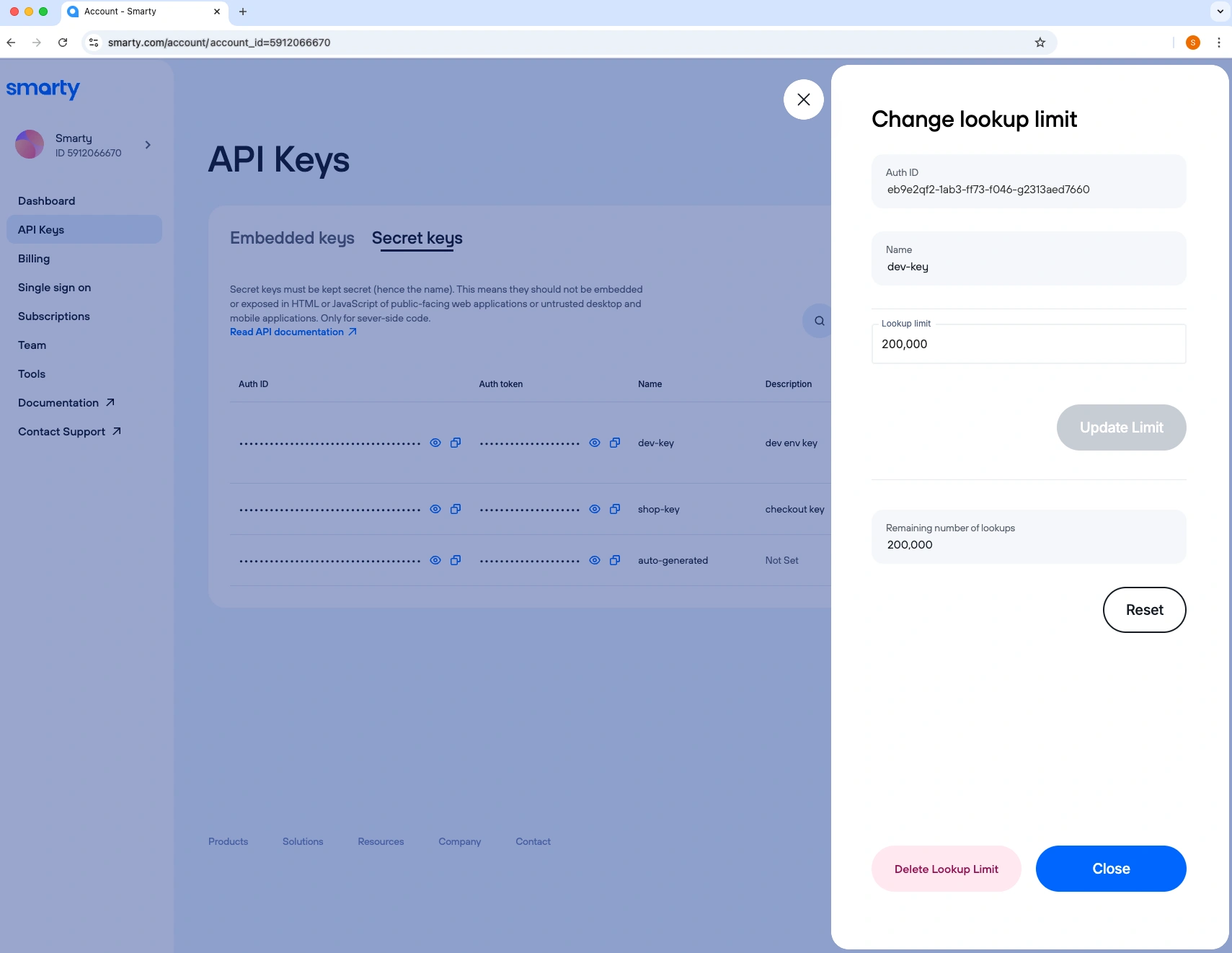Reset the remaining number of lookups
The image size is (1232, 953).
1143,609
